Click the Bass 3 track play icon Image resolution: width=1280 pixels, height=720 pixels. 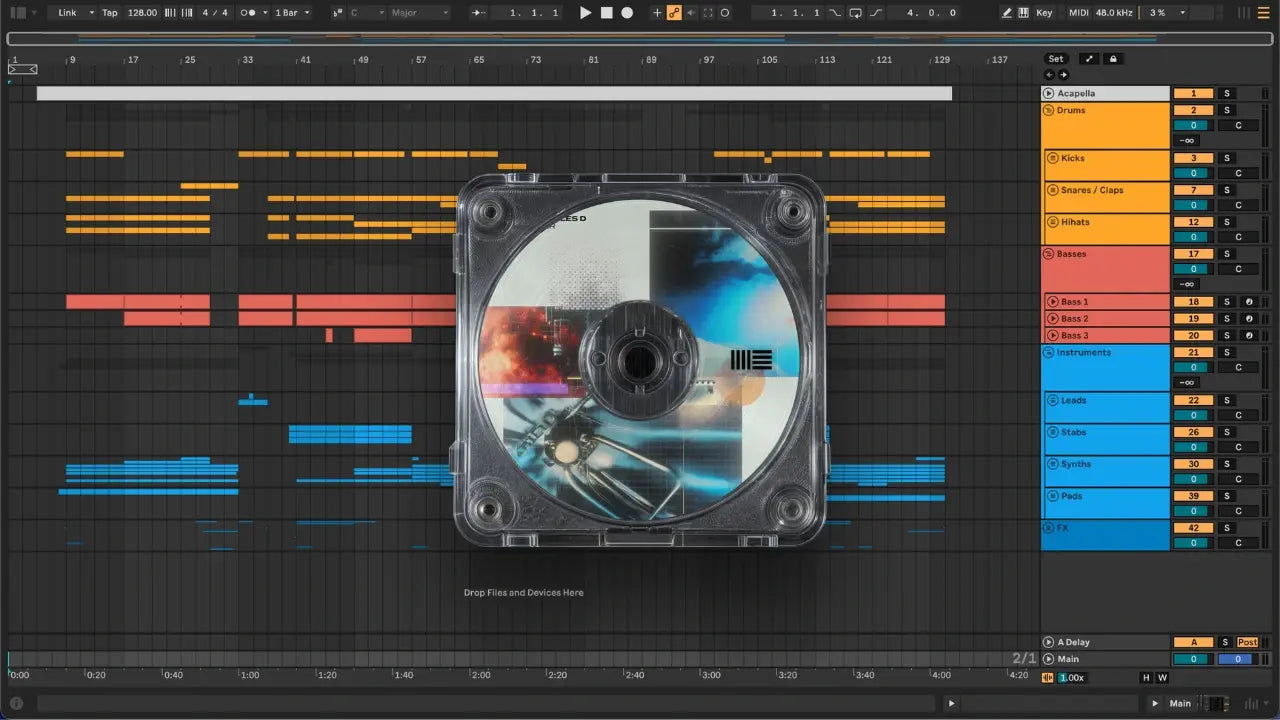(x=1052, y=336)
